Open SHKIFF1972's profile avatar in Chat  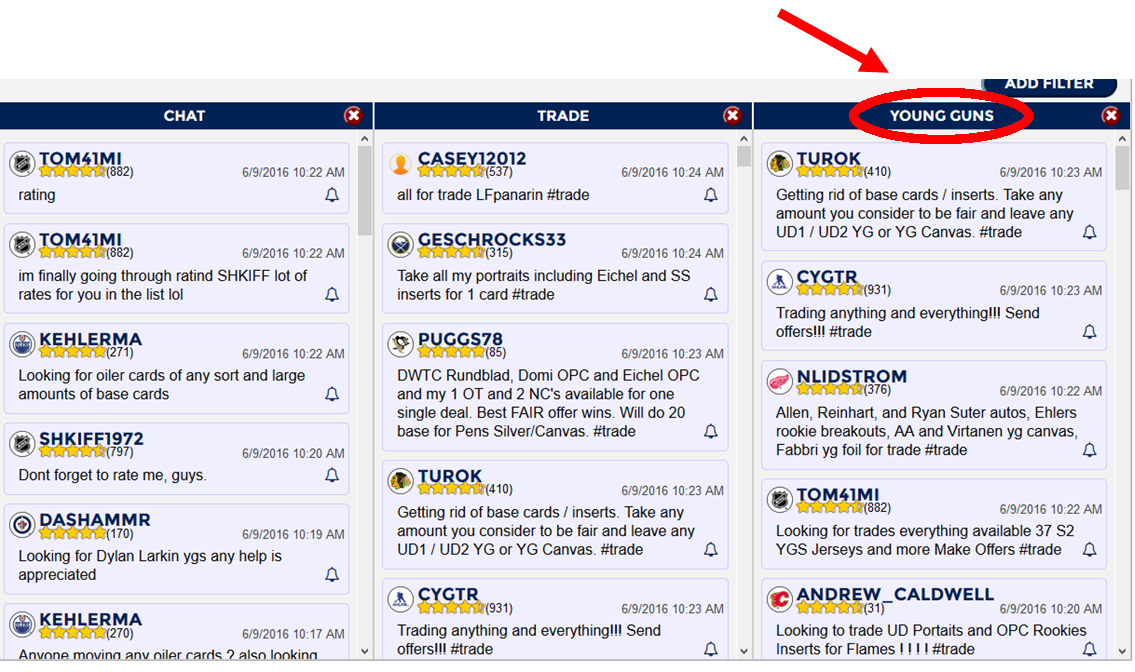22,444
